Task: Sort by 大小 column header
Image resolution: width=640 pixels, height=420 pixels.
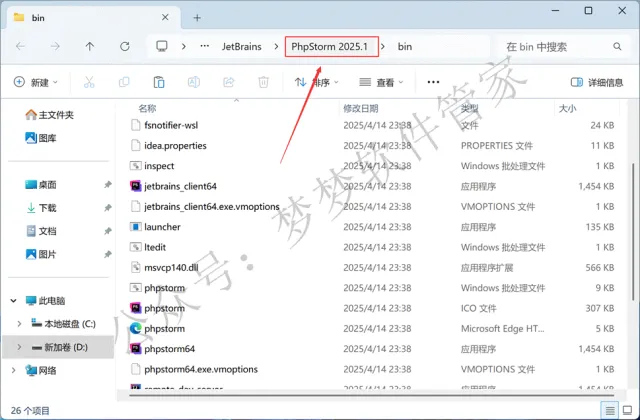Action: click(x=567, y=108)
